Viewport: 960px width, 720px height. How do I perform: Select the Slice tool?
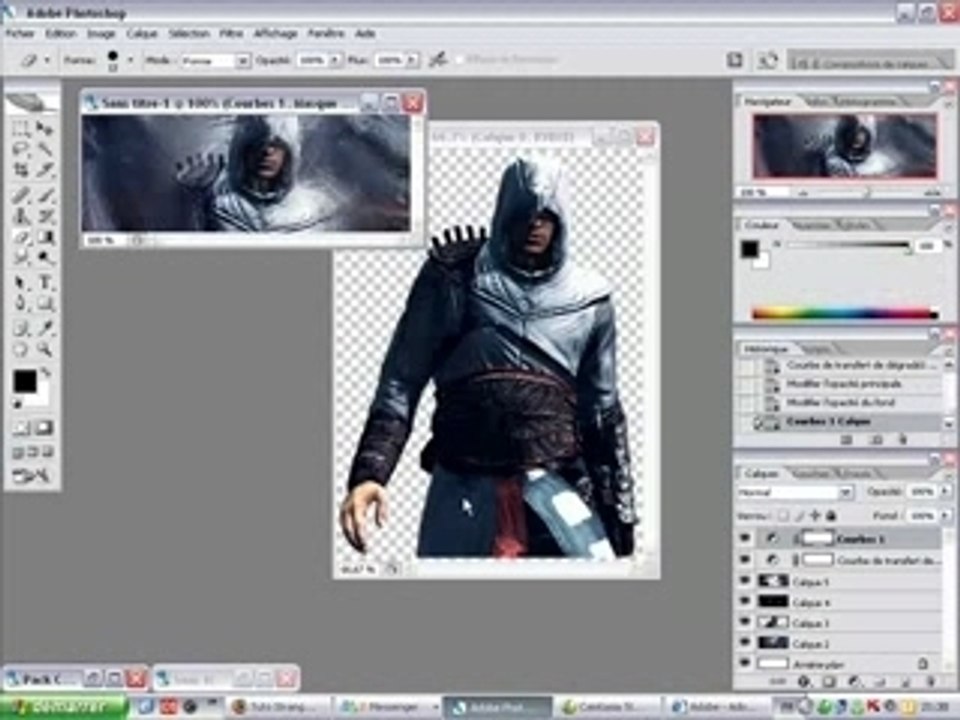point(44,169)
